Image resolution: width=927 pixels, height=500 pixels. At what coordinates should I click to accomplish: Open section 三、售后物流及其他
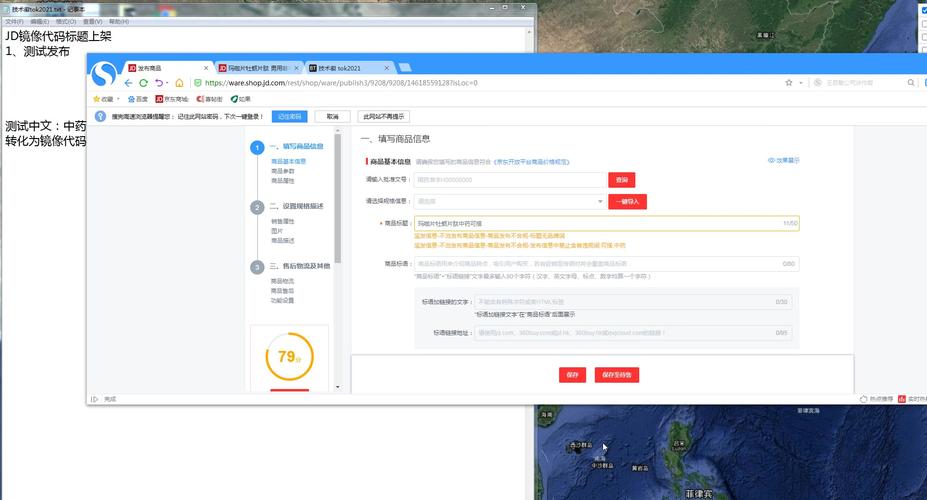pos(300,266)
